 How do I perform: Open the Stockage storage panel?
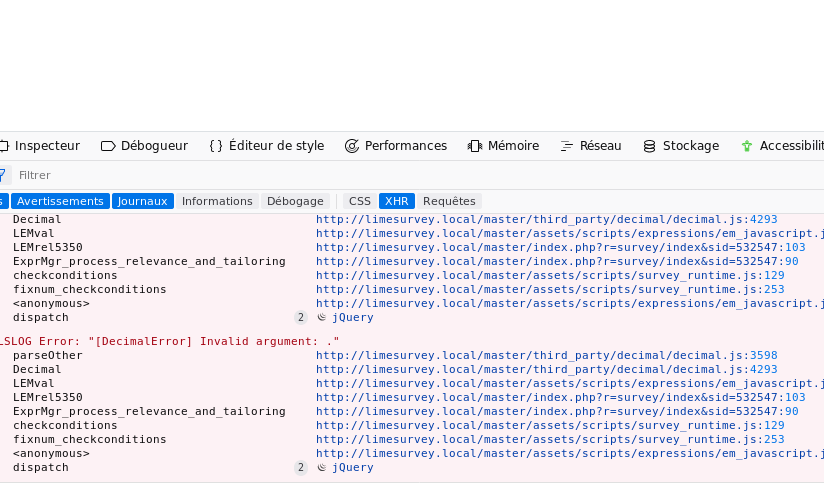pos(680,146)
